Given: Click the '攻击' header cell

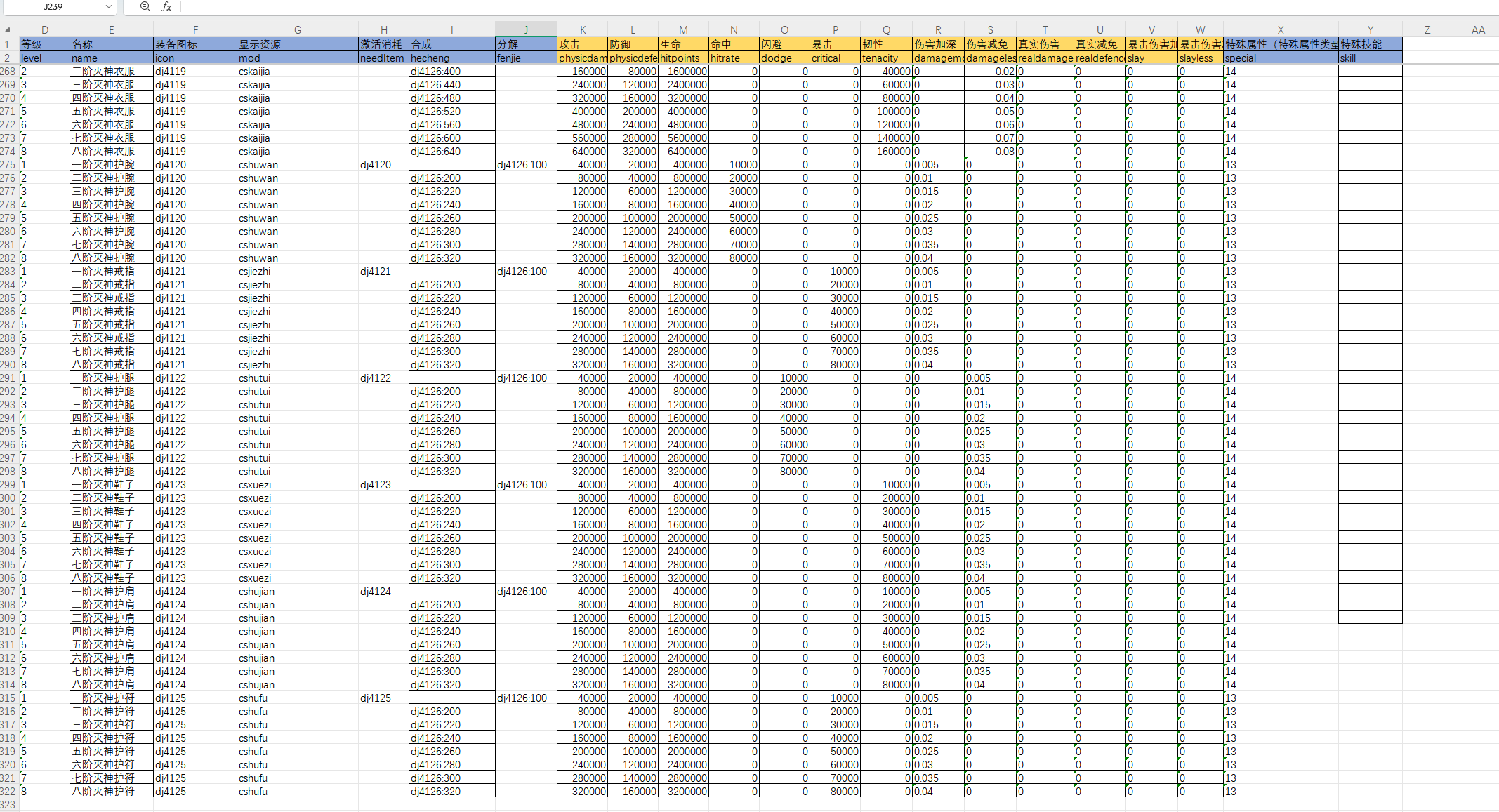Looking at the screenshot, I should pyautogui.click(x=582, y=44).
